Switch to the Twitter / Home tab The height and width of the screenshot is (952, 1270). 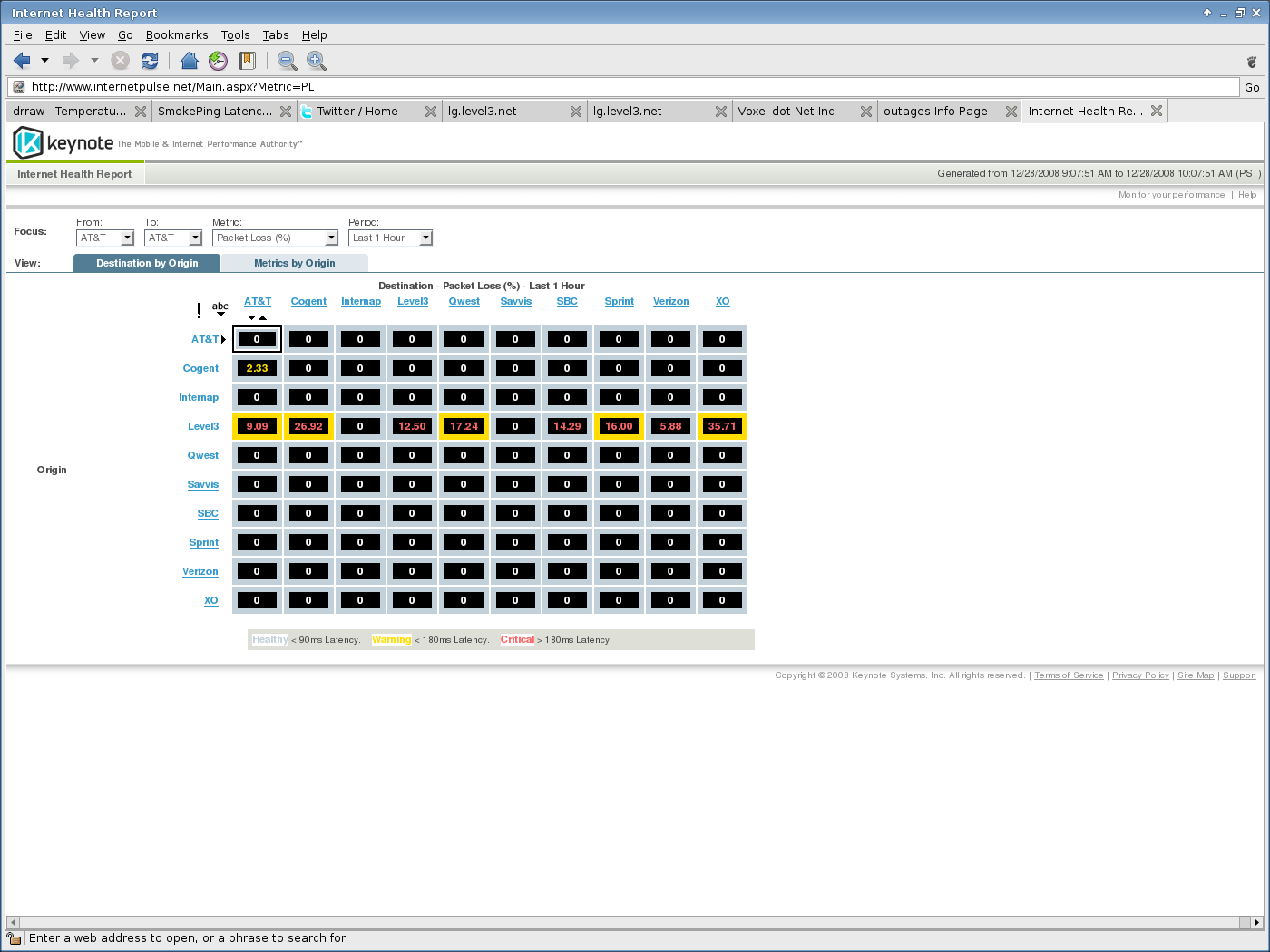(x=369, y=112)
